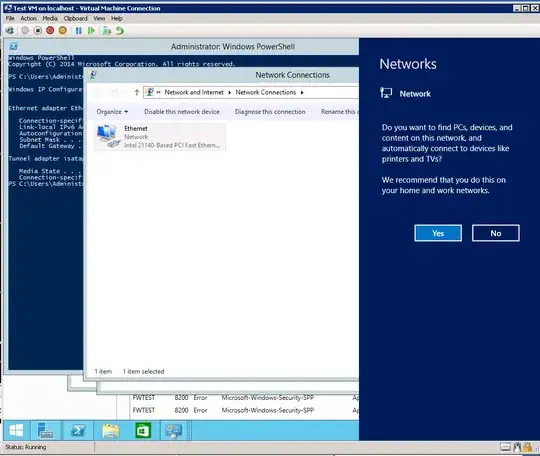Open the Organize dropdown
This screenshot has width=540, height=456.
click(112, 112)
